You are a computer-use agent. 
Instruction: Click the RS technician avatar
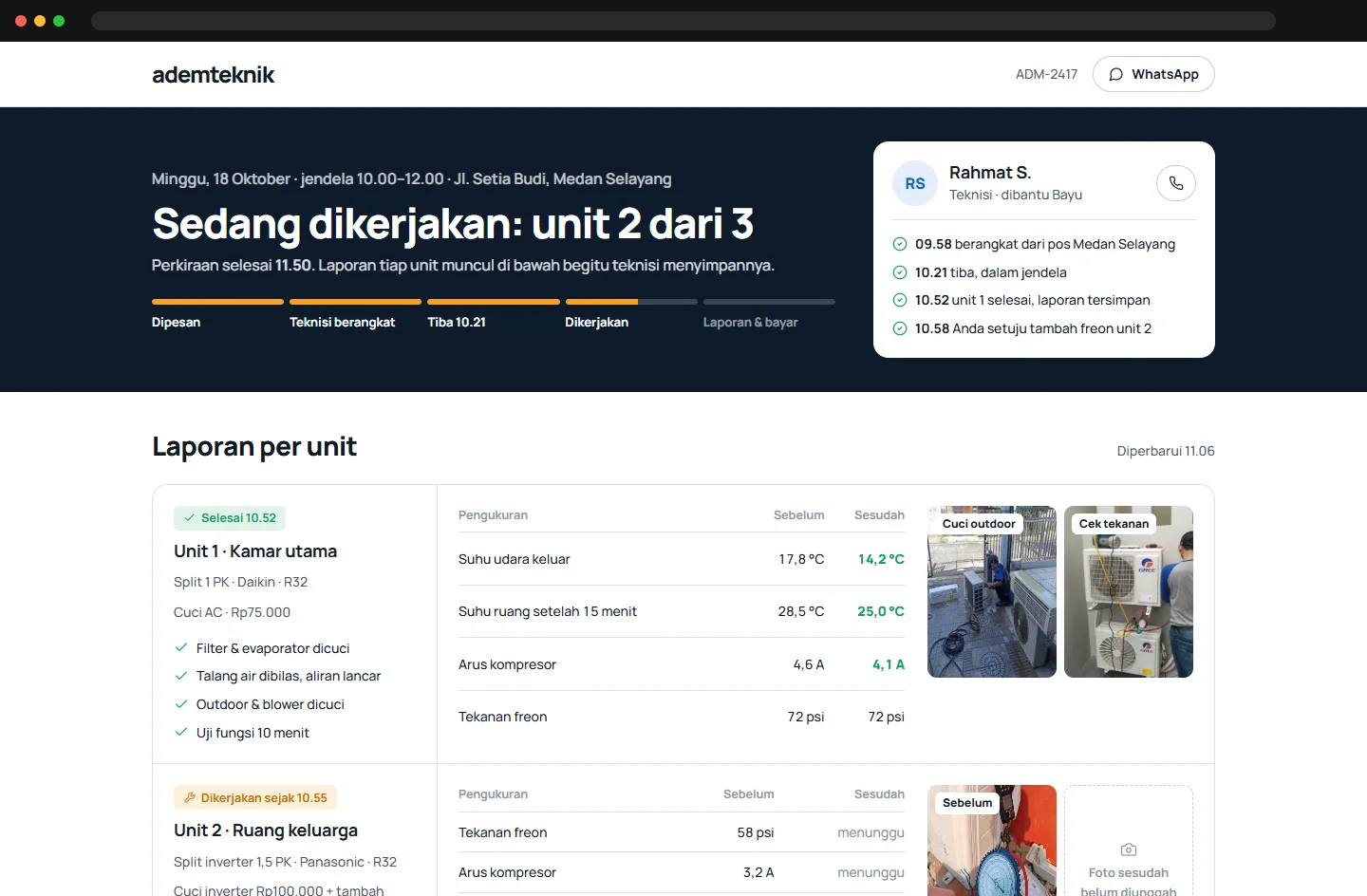(915, 183)
